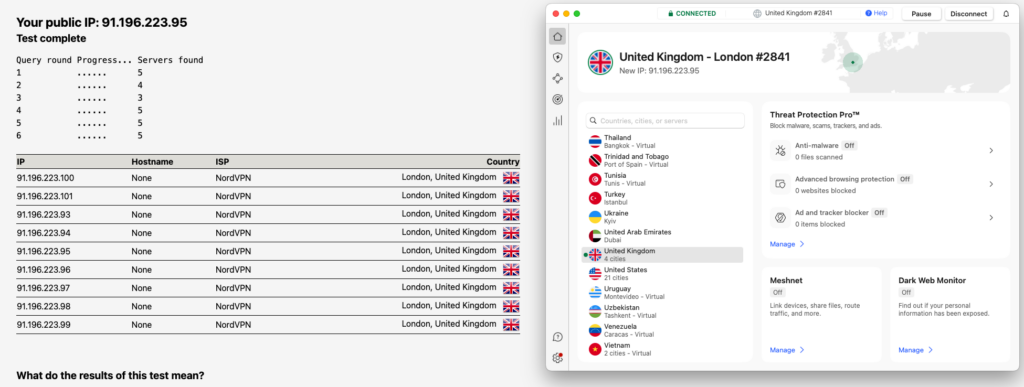The image size is (1024, 387).
Task: Click the Anti-malware Off status badge
Action: click(849, 146)
